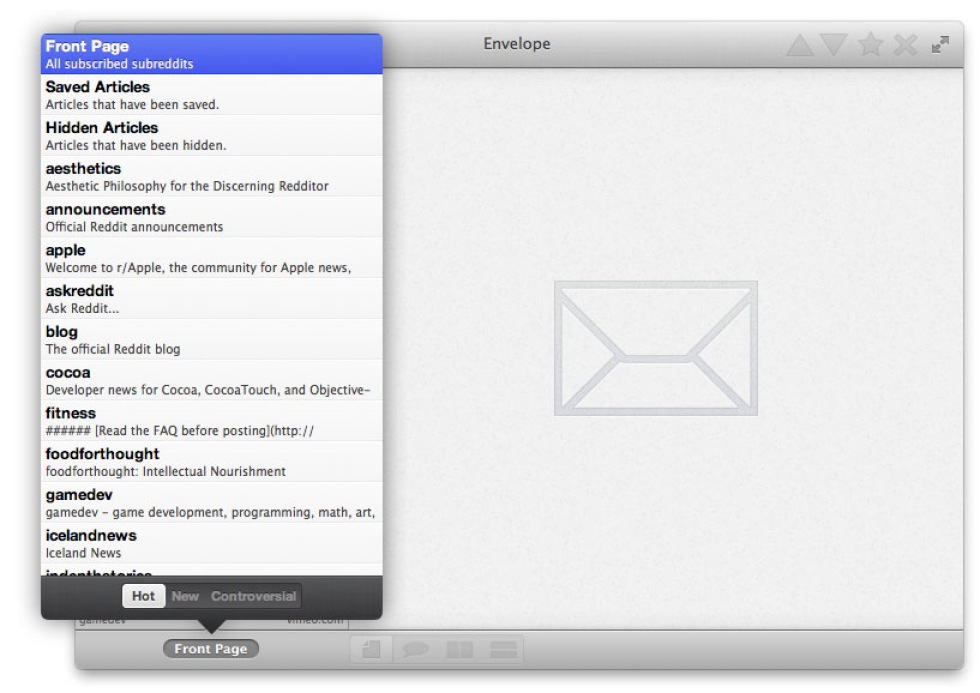The width and height of the screenshot is (980, 693).
Task: Save the article with the star icon
Action: coord(871,46)
